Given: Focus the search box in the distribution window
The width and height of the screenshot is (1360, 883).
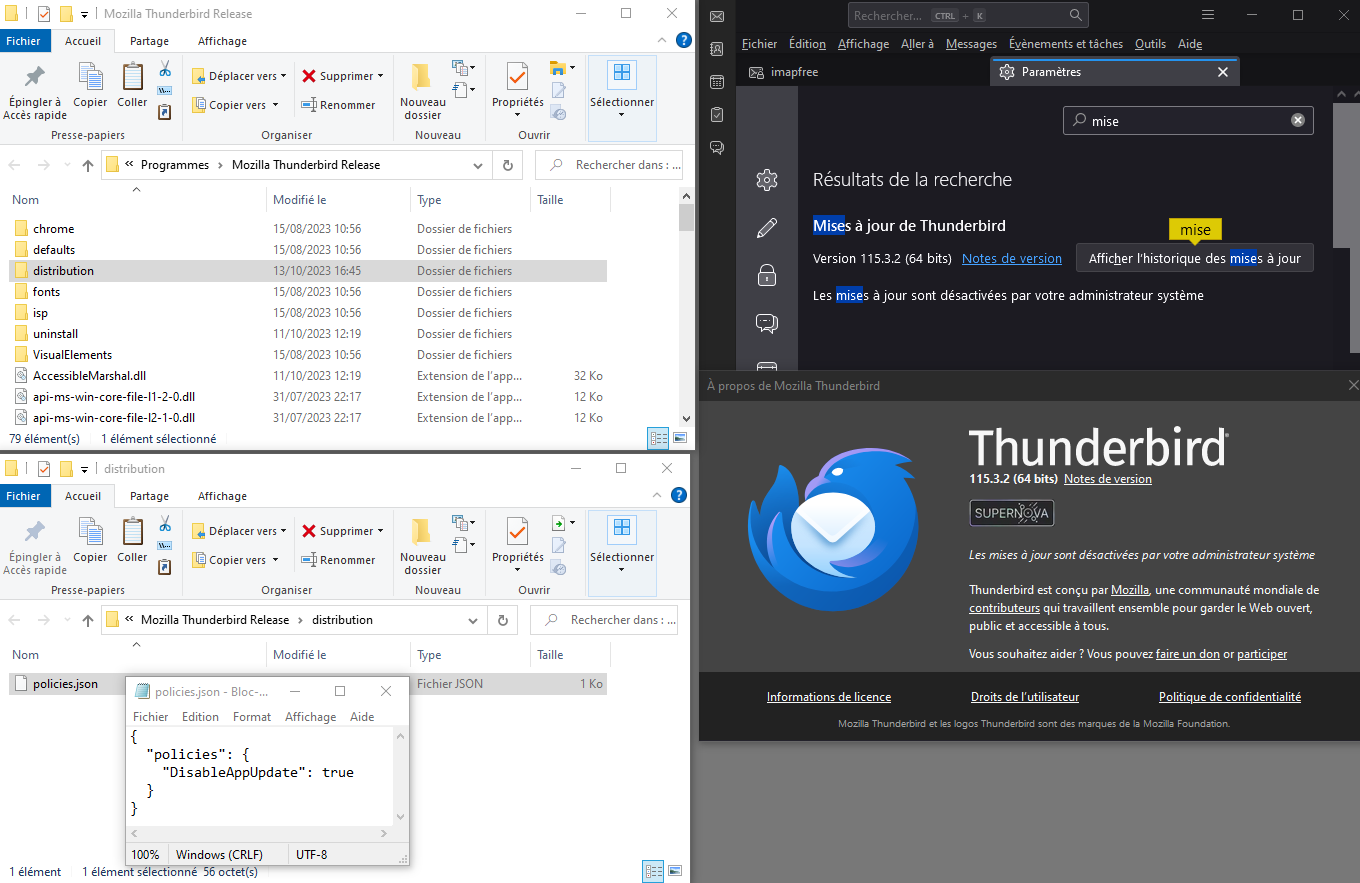Looking at the screenshot, I should 604,620.
